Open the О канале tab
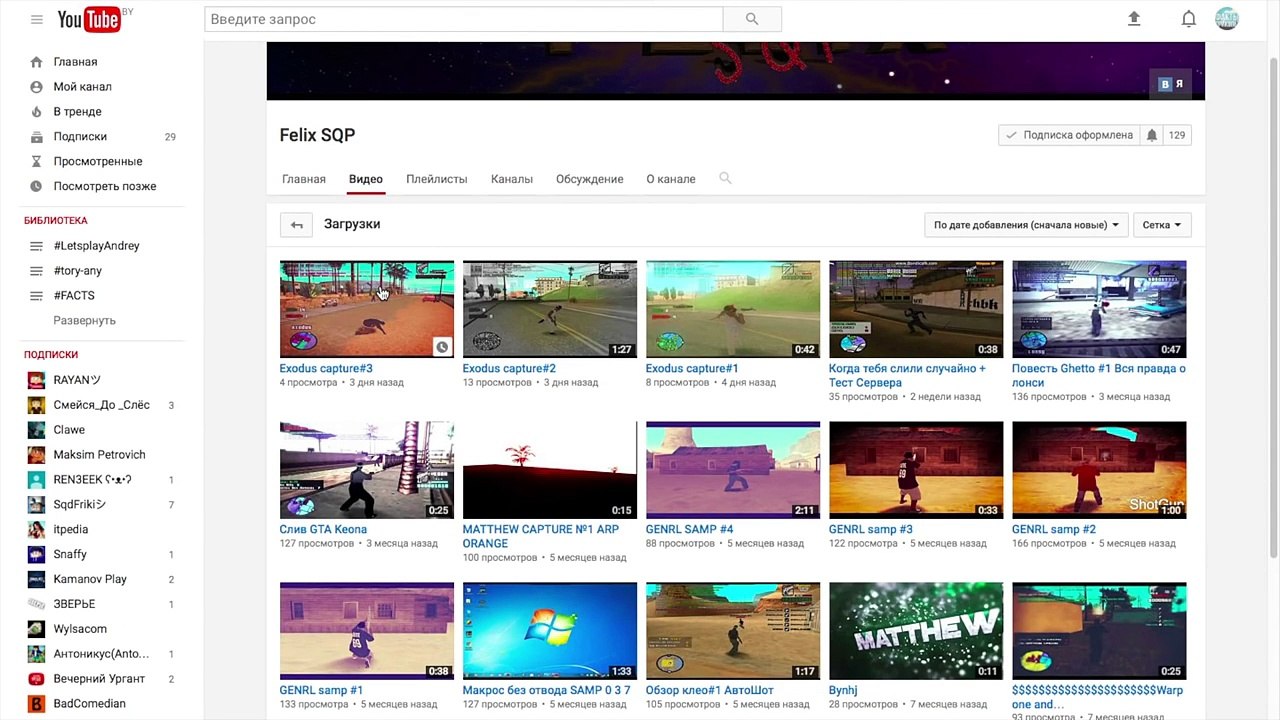The width and height of the screenshot is (1280, 720). pos(671,179)
